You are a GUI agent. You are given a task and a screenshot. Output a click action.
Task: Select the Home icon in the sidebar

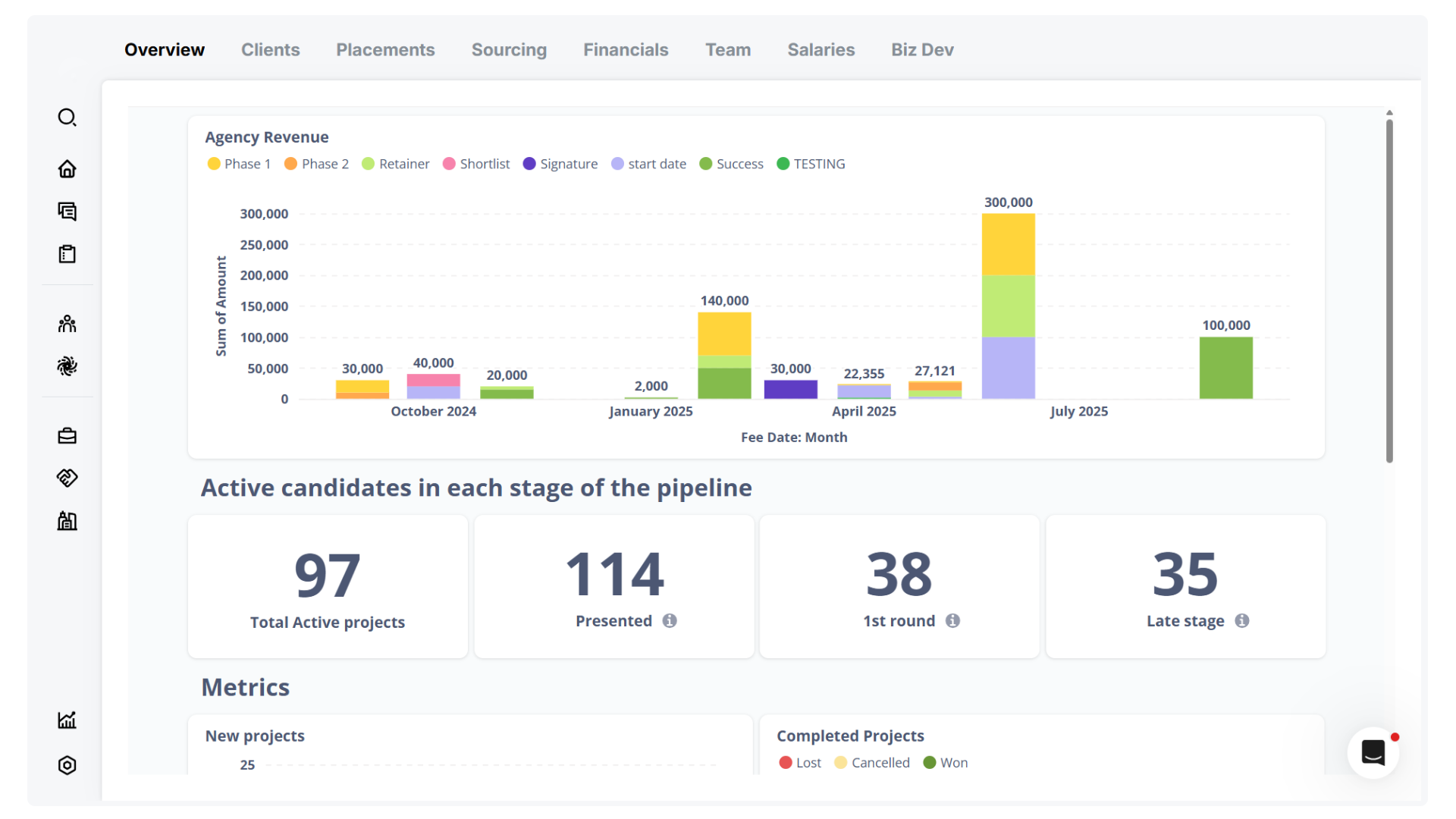coord(67,169)
